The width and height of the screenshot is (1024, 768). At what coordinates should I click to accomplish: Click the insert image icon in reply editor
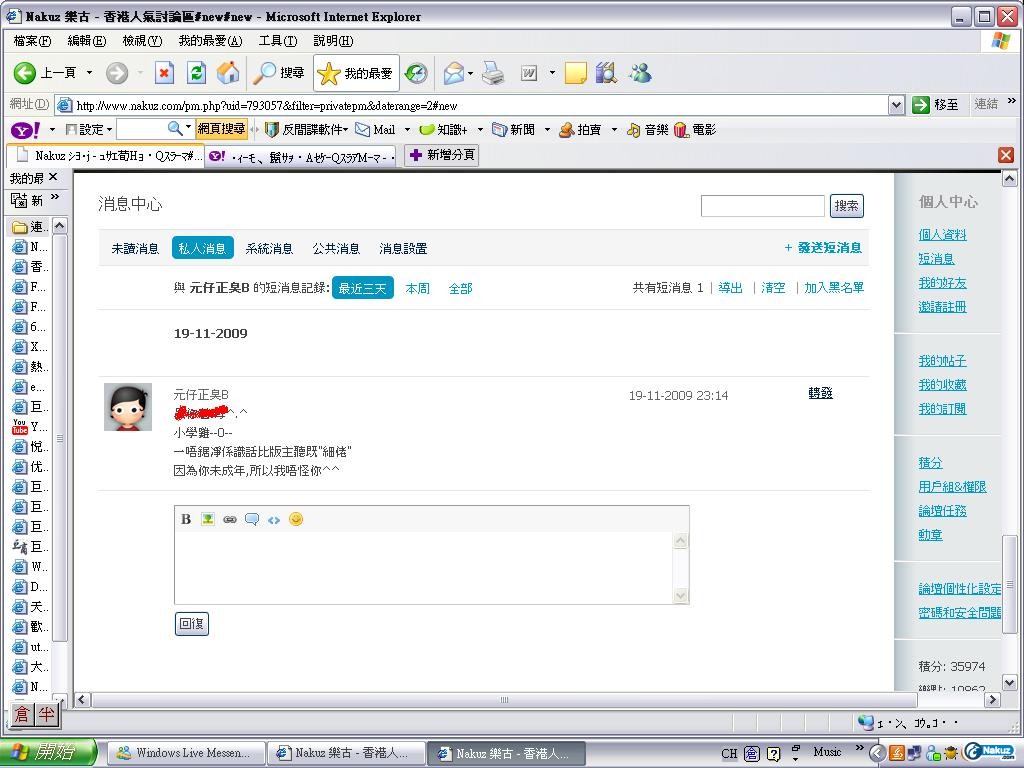208,519
